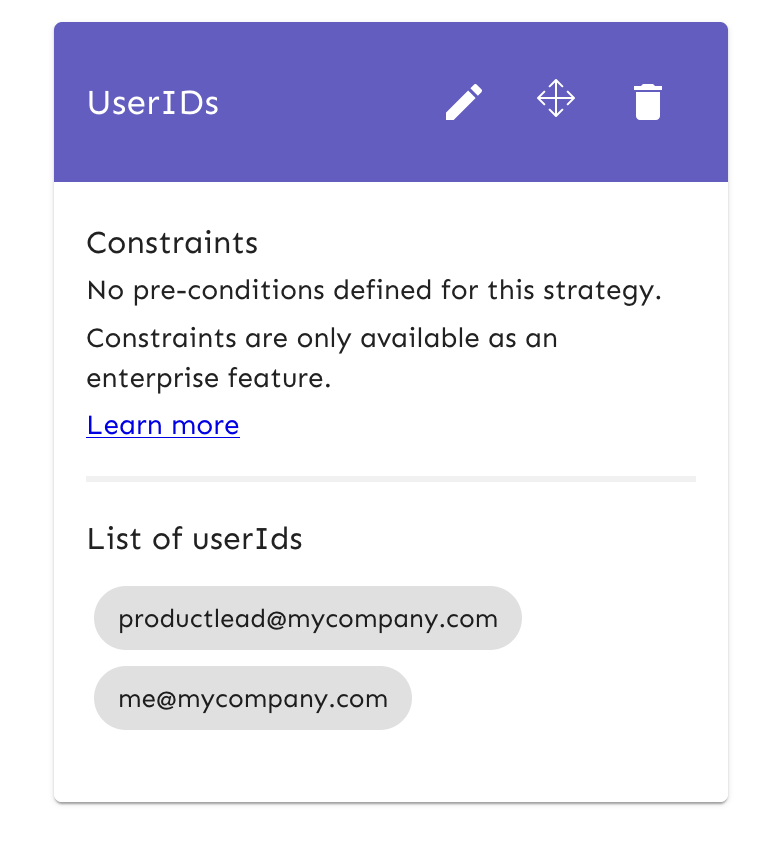The height and width of the screenshot is (864, 774).
Task: Grab the four-arrow drag handle icon
Action: point(556,98)
